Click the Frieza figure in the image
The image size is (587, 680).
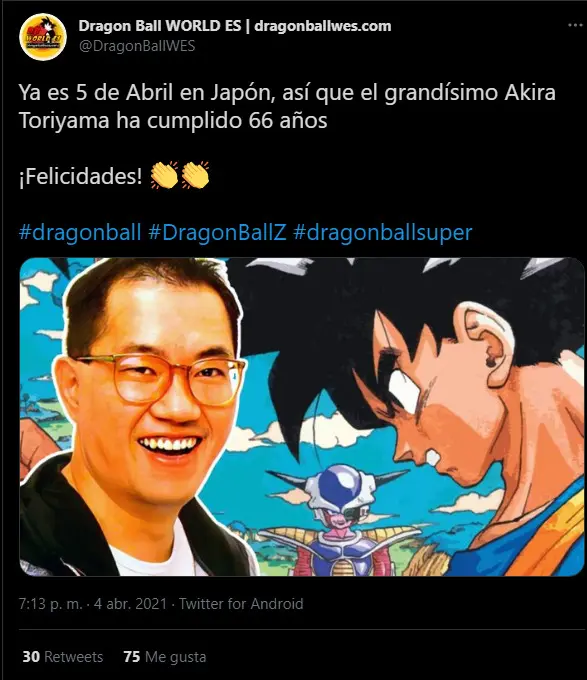(340, 518)
